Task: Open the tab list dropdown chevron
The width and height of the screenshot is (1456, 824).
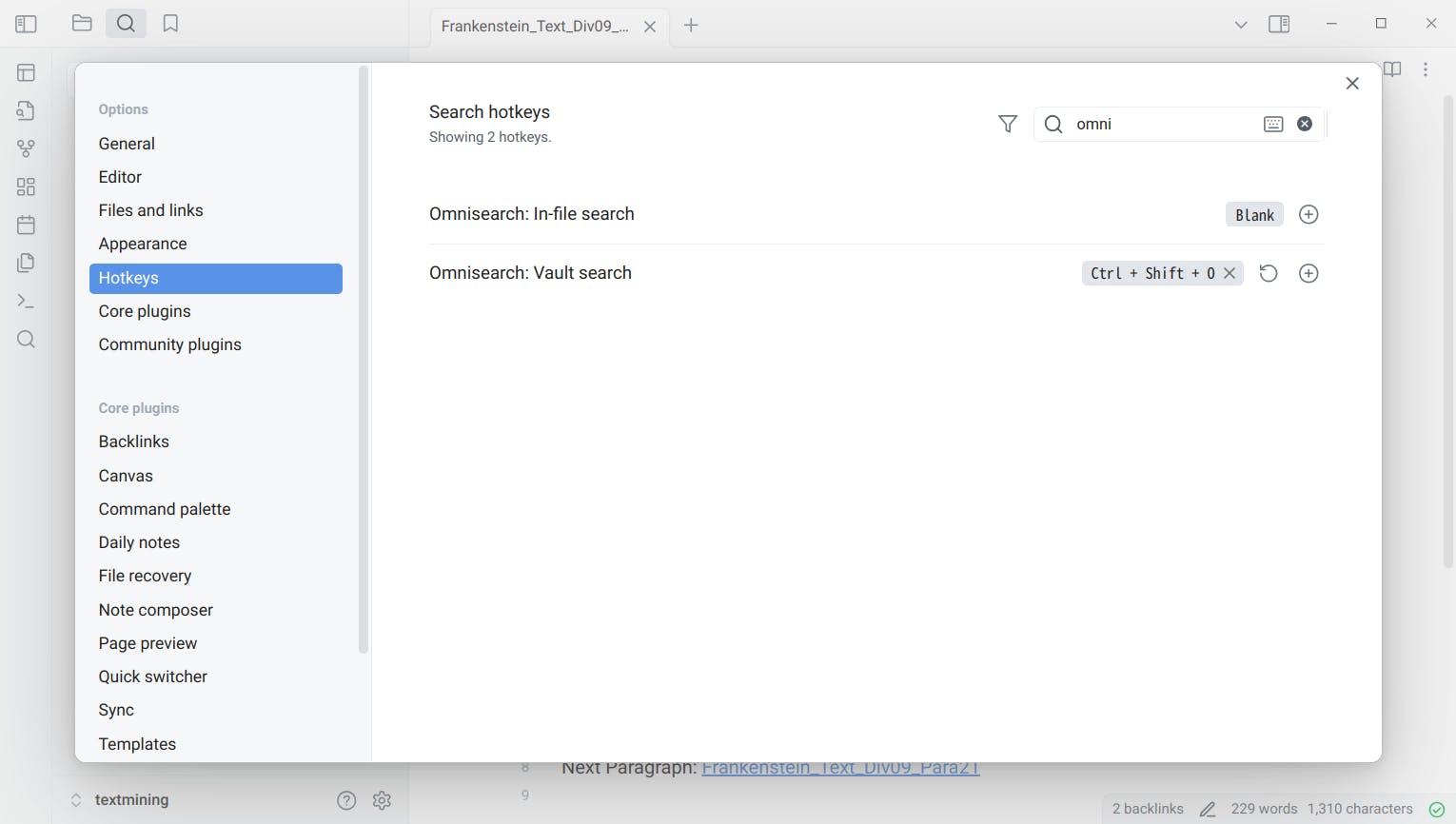Action: (x=1241, y=25)
